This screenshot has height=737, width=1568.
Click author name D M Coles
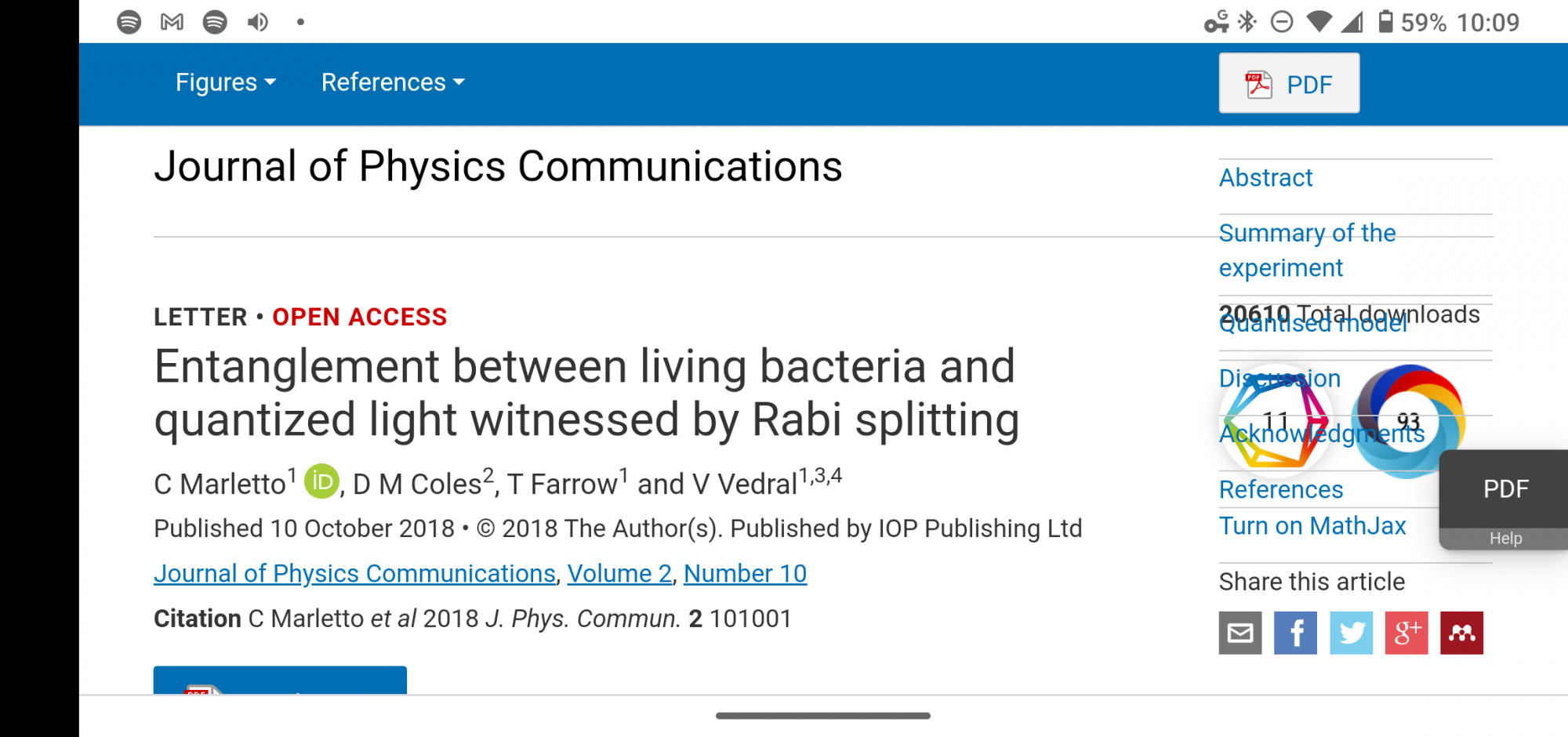pos(416,484)
